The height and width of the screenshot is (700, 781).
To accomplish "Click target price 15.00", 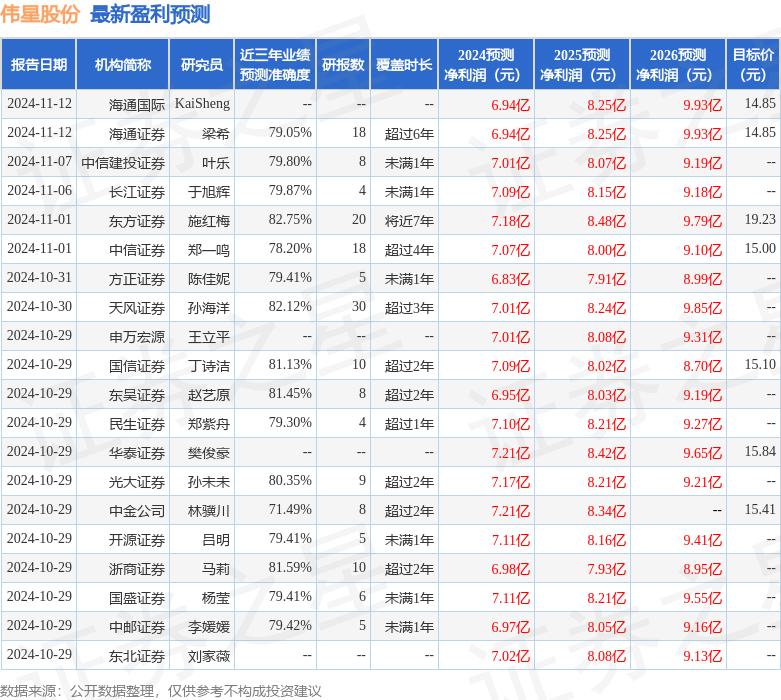I will coord(760,248).
